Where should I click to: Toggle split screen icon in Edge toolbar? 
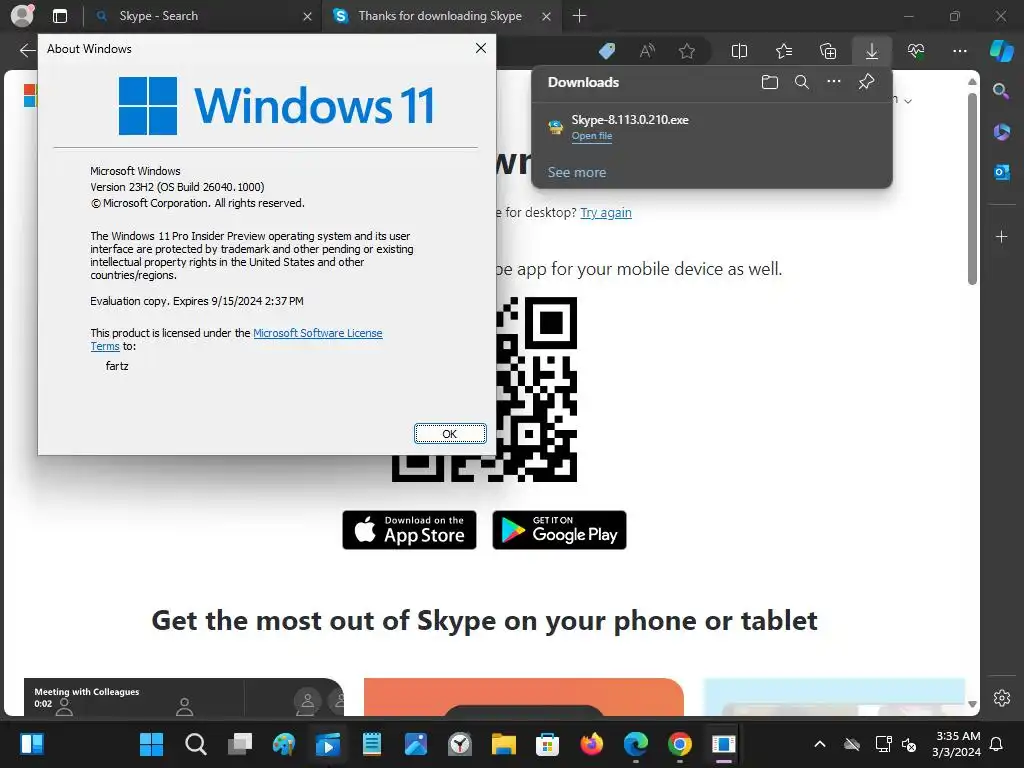739,51
